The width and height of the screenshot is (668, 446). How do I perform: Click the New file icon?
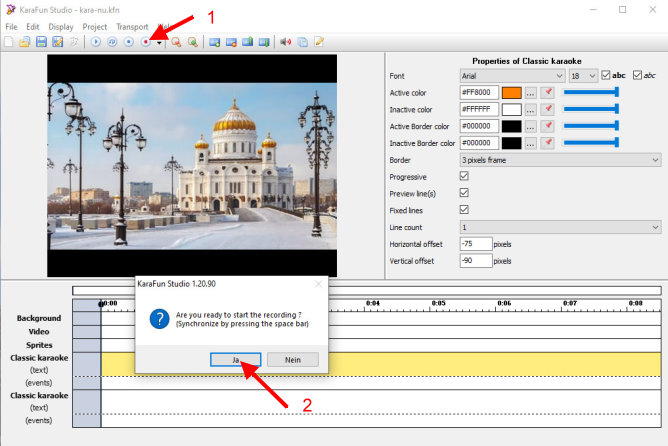click(x=10, y=42)
